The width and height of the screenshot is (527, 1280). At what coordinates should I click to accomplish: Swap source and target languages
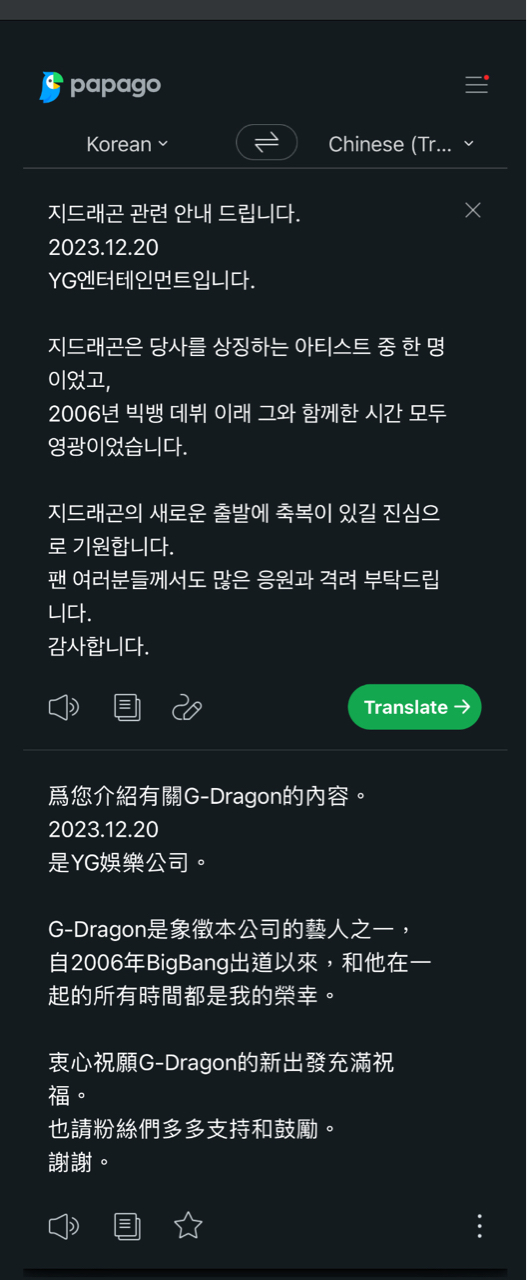click(x=267, y=143)
